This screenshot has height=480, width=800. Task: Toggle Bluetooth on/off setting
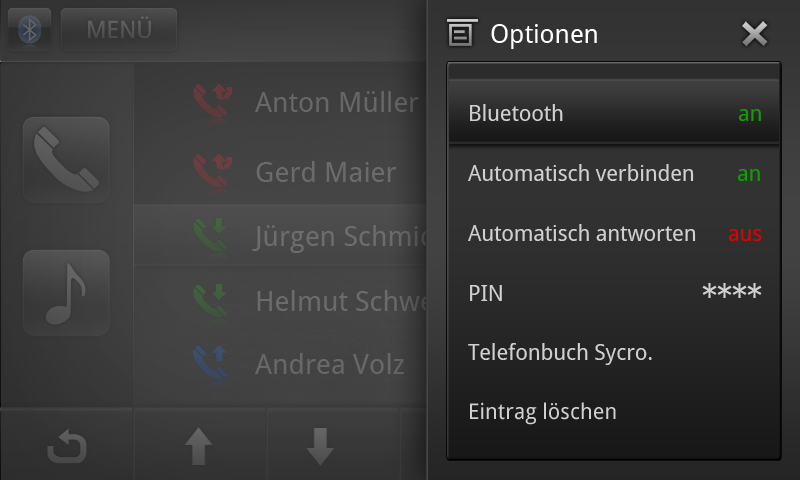pos(614,114)
